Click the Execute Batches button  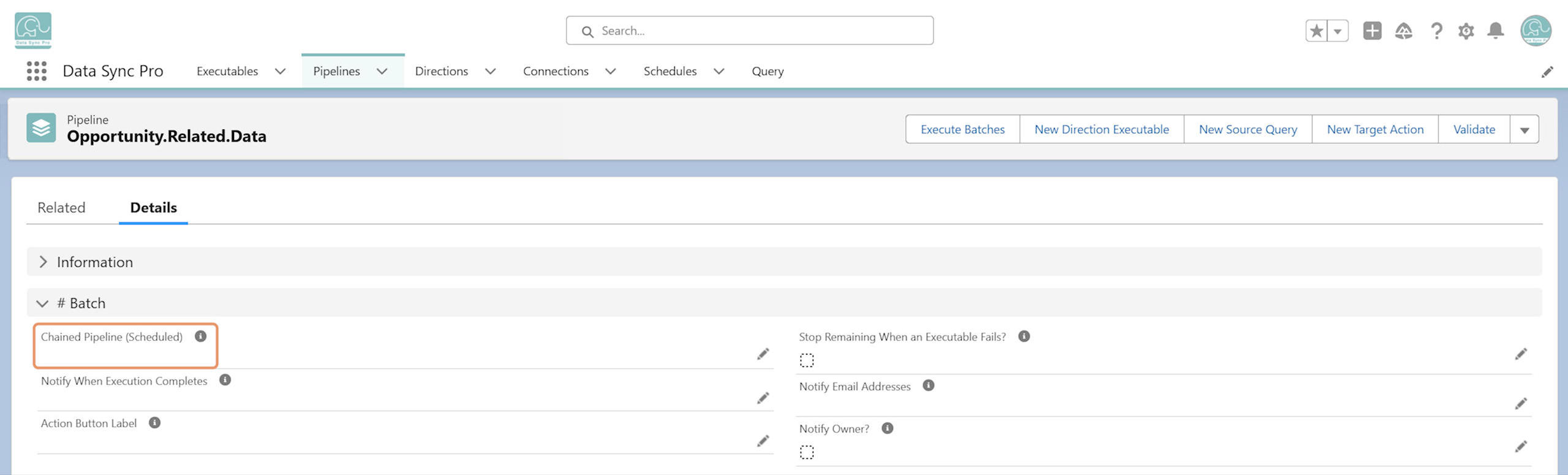(962, 129)
